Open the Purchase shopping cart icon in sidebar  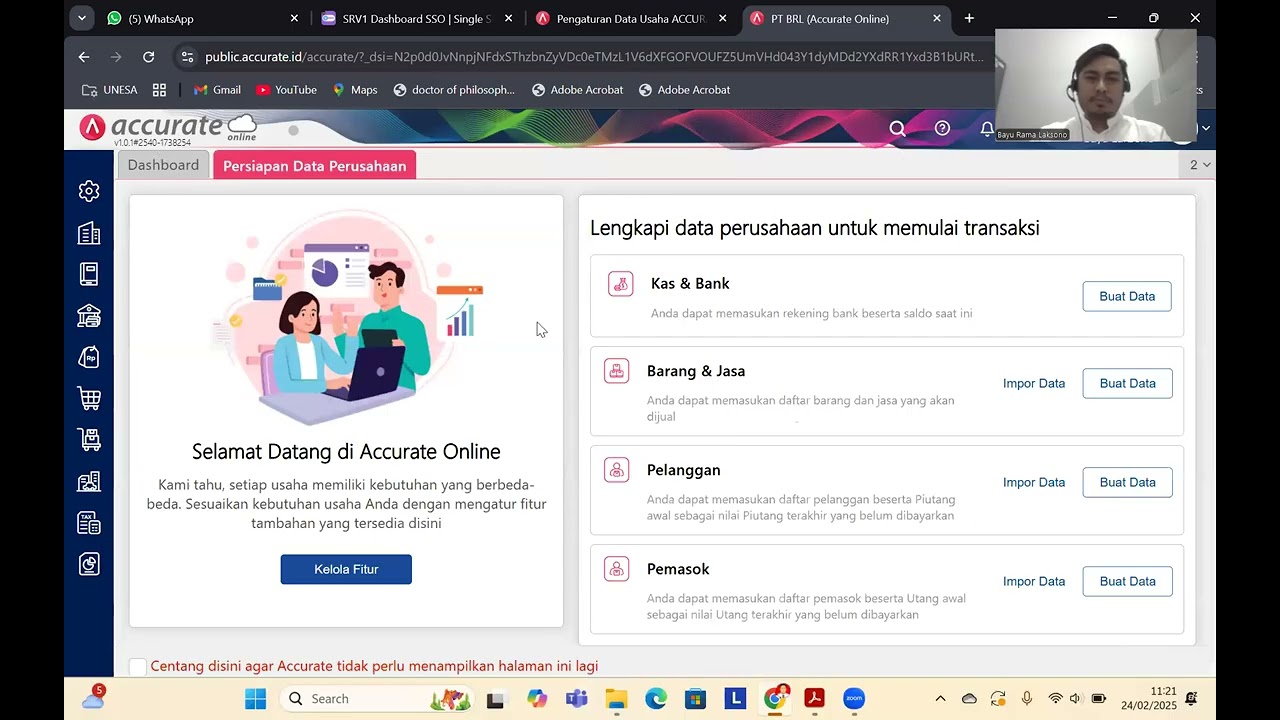89,398
